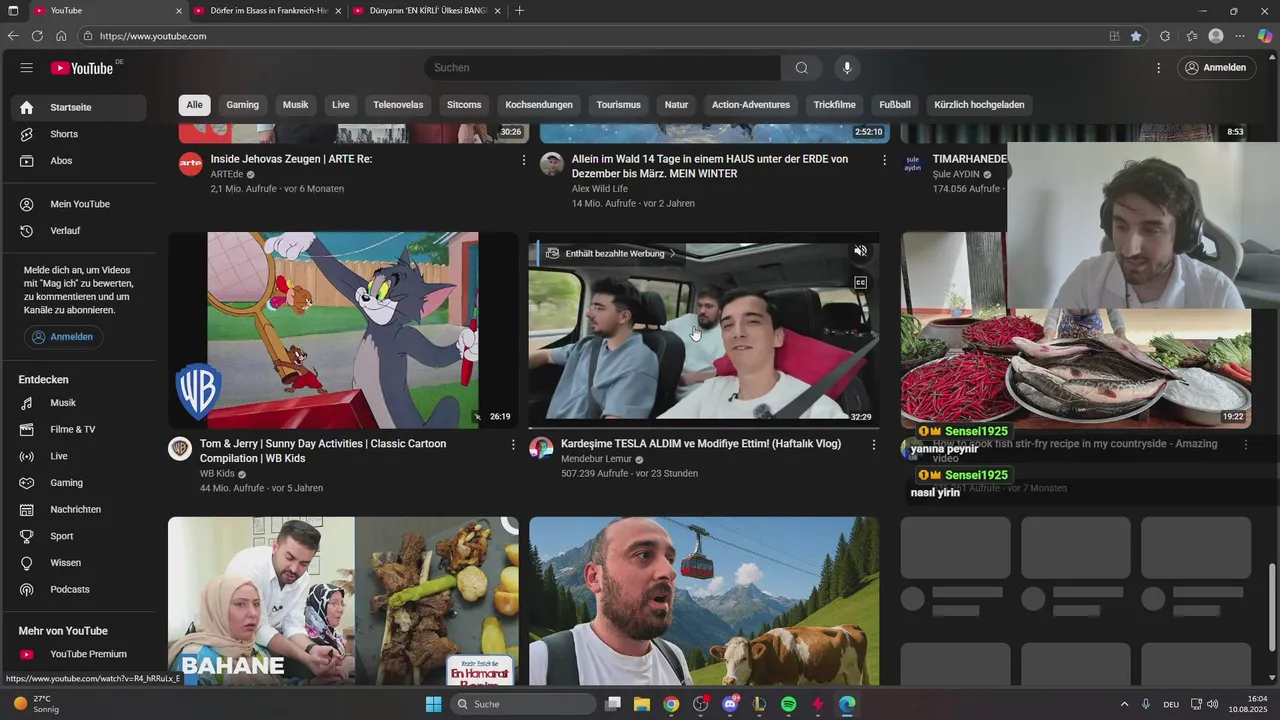Start voice search with the microphone
The image size is (1280, 720).
coord(847,68)
